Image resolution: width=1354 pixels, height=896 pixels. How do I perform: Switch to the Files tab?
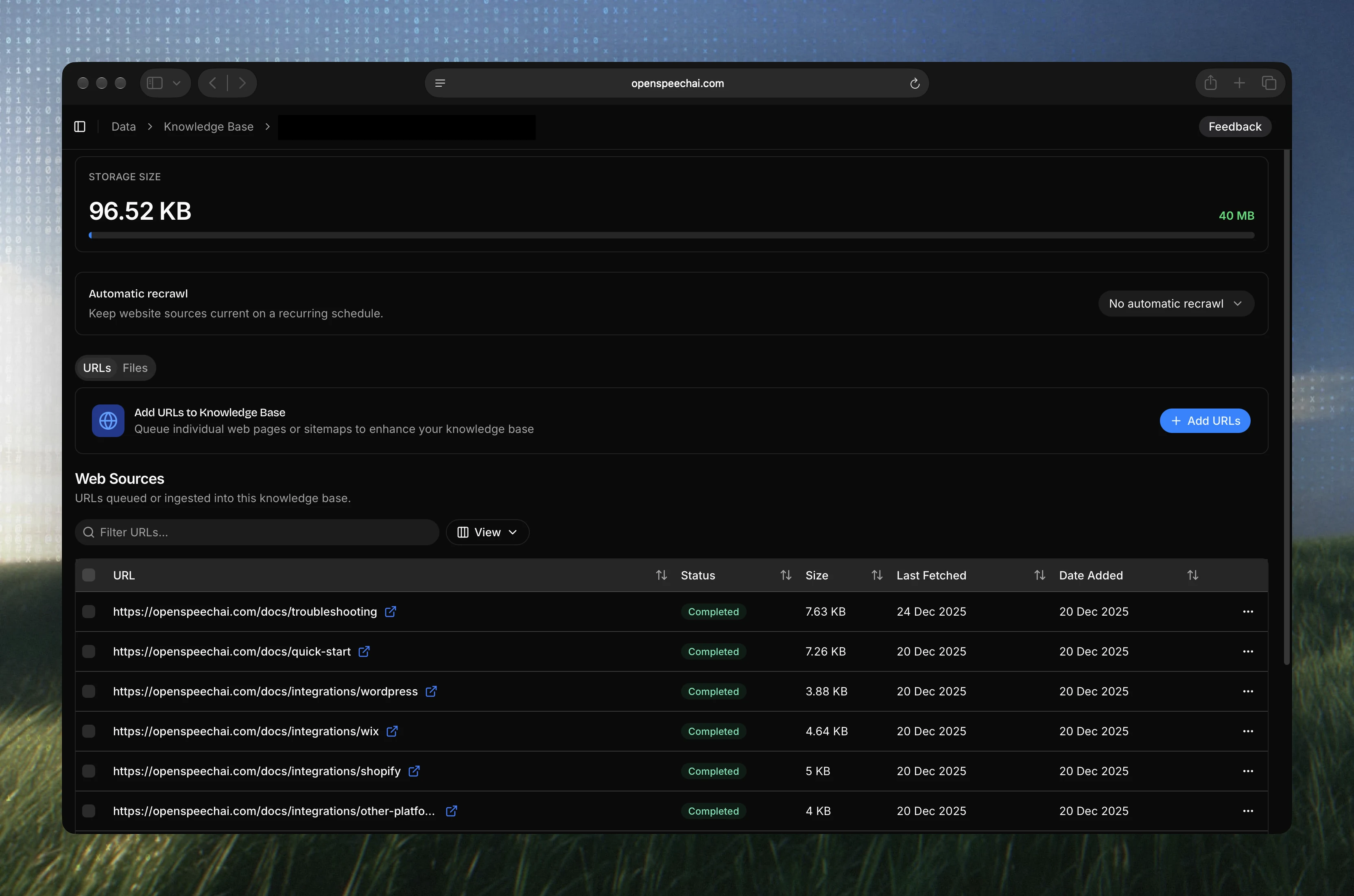tap(135, 368)
